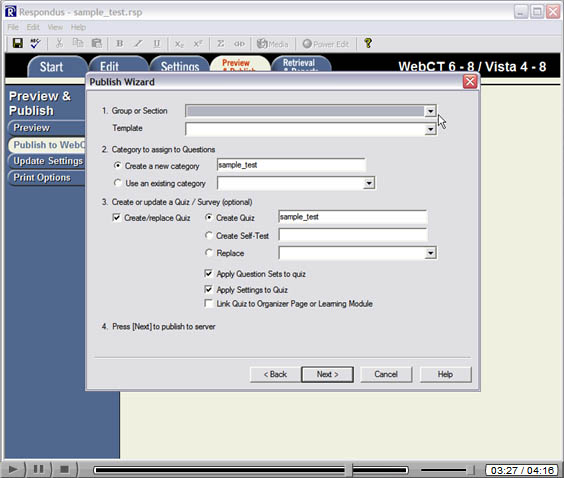This screenshot has width=564, height=478.
Task: Click the 03:27 / 04:16 time display
Action: tap(522, 470)
